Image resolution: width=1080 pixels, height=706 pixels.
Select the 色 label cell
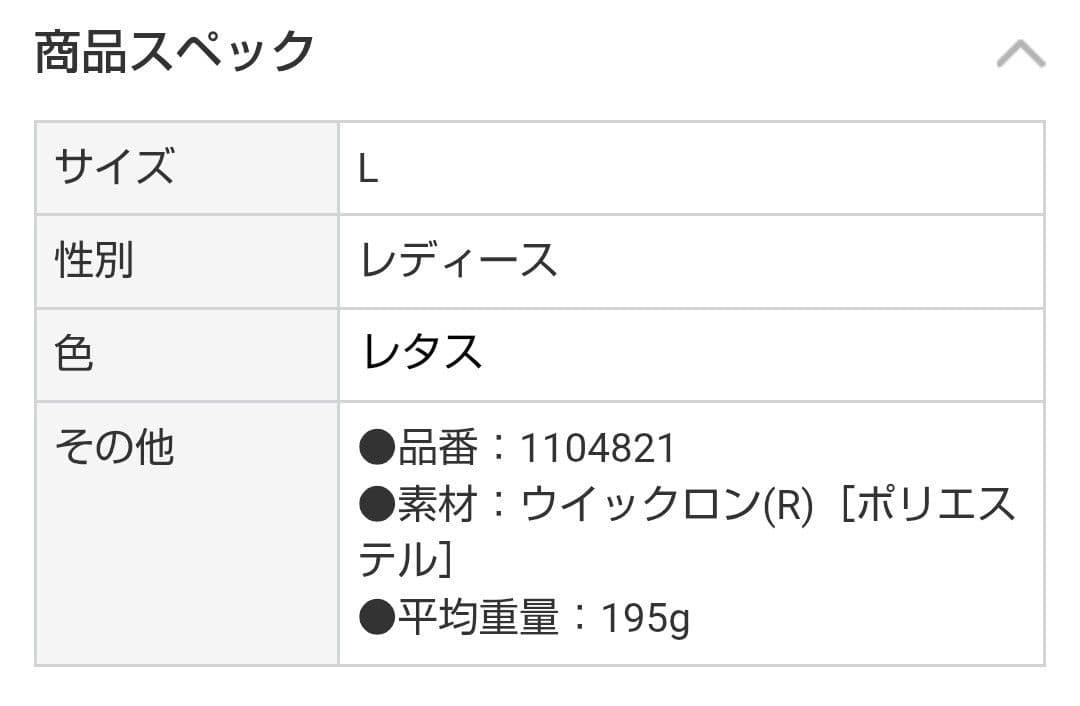[x=187, y=355]
